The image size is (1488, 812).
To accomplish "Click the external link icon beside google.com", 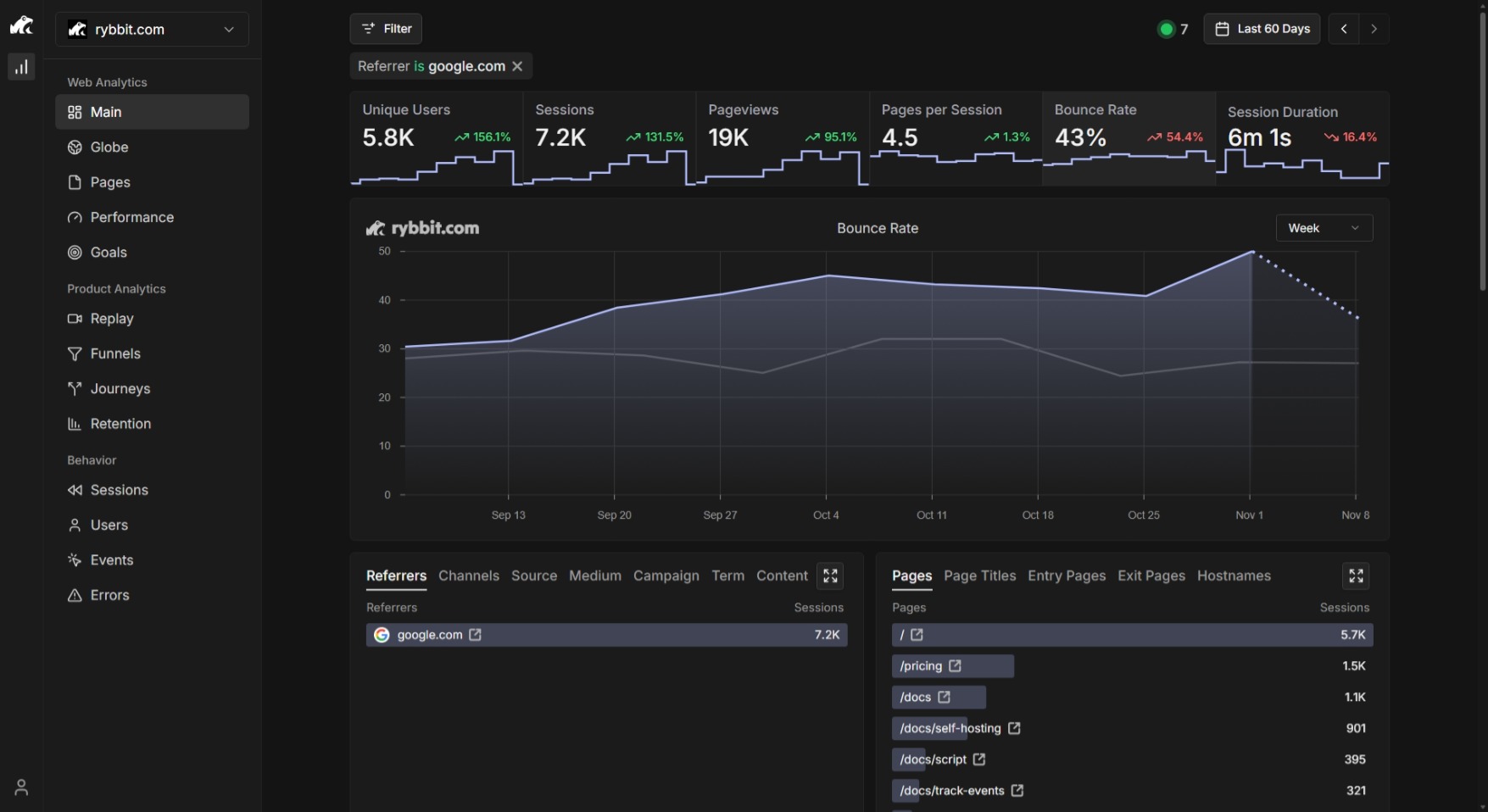I will click(x=476, y=635).
